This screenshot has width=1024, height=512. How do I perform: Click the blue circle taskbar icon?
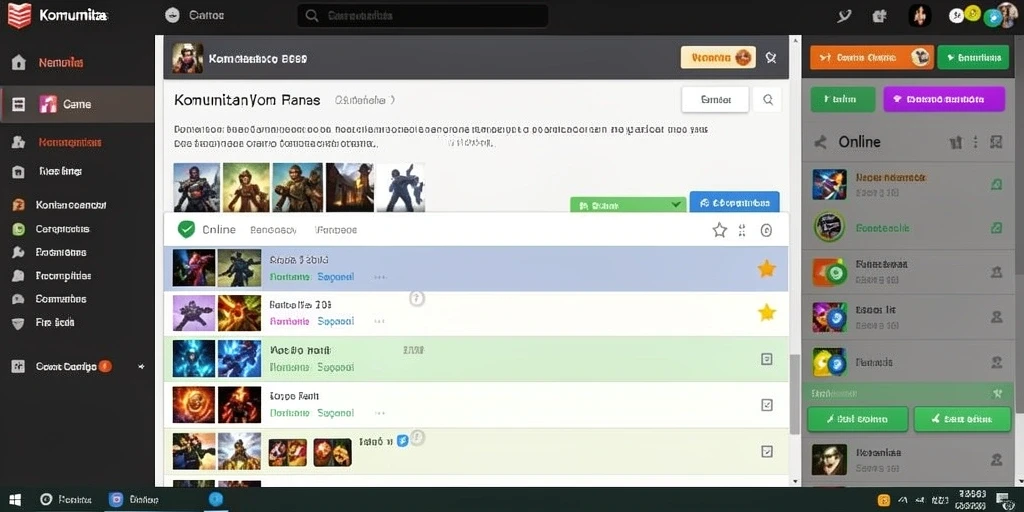click(216, 500)
